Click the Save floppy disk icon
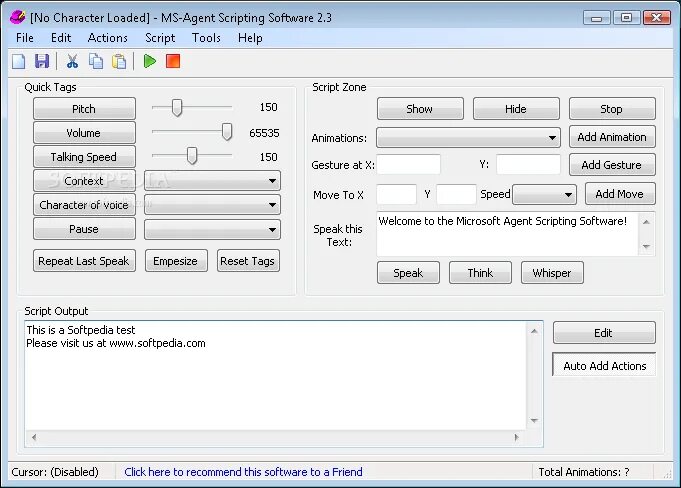The width and height of the screenshot is (681, 488). pyautogui.click(x=42, y=62)
